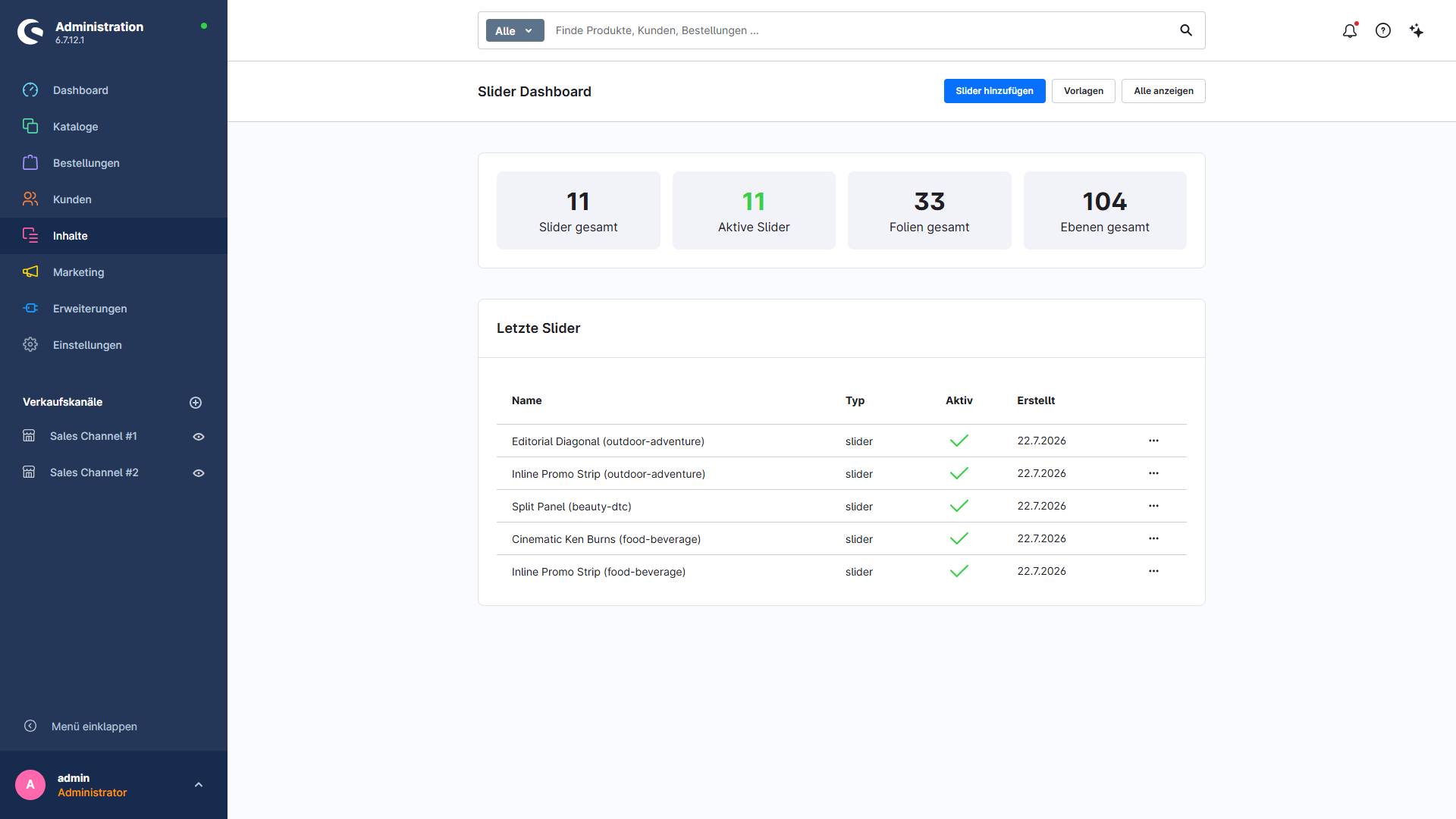Add a sales channel with plus icon
Image resolution: width=1456 pixels, height=819 pixels.
coord(196,403)
